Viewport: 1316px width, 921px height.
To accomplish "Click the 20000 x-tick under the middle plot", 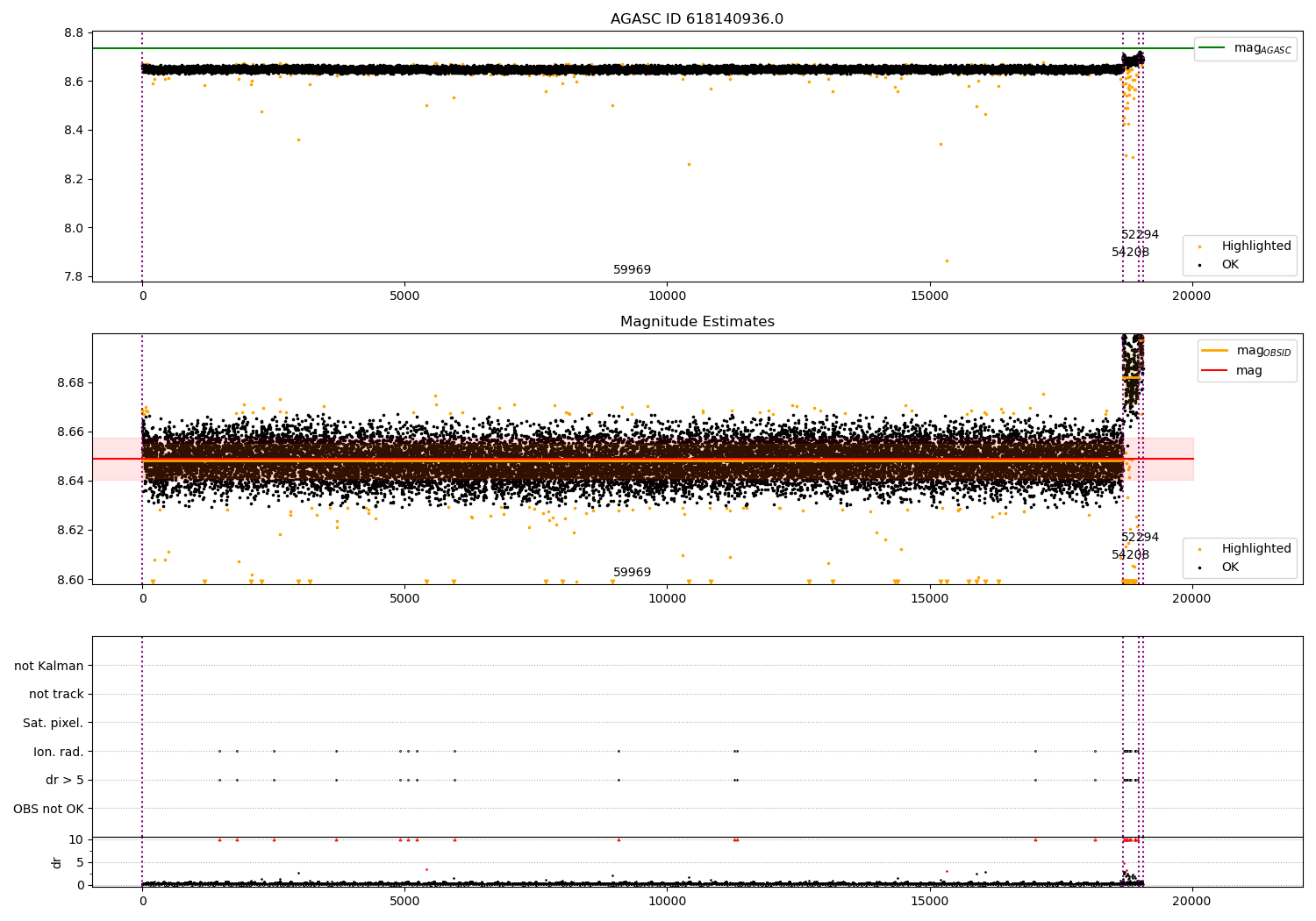I will [1191, 598].
